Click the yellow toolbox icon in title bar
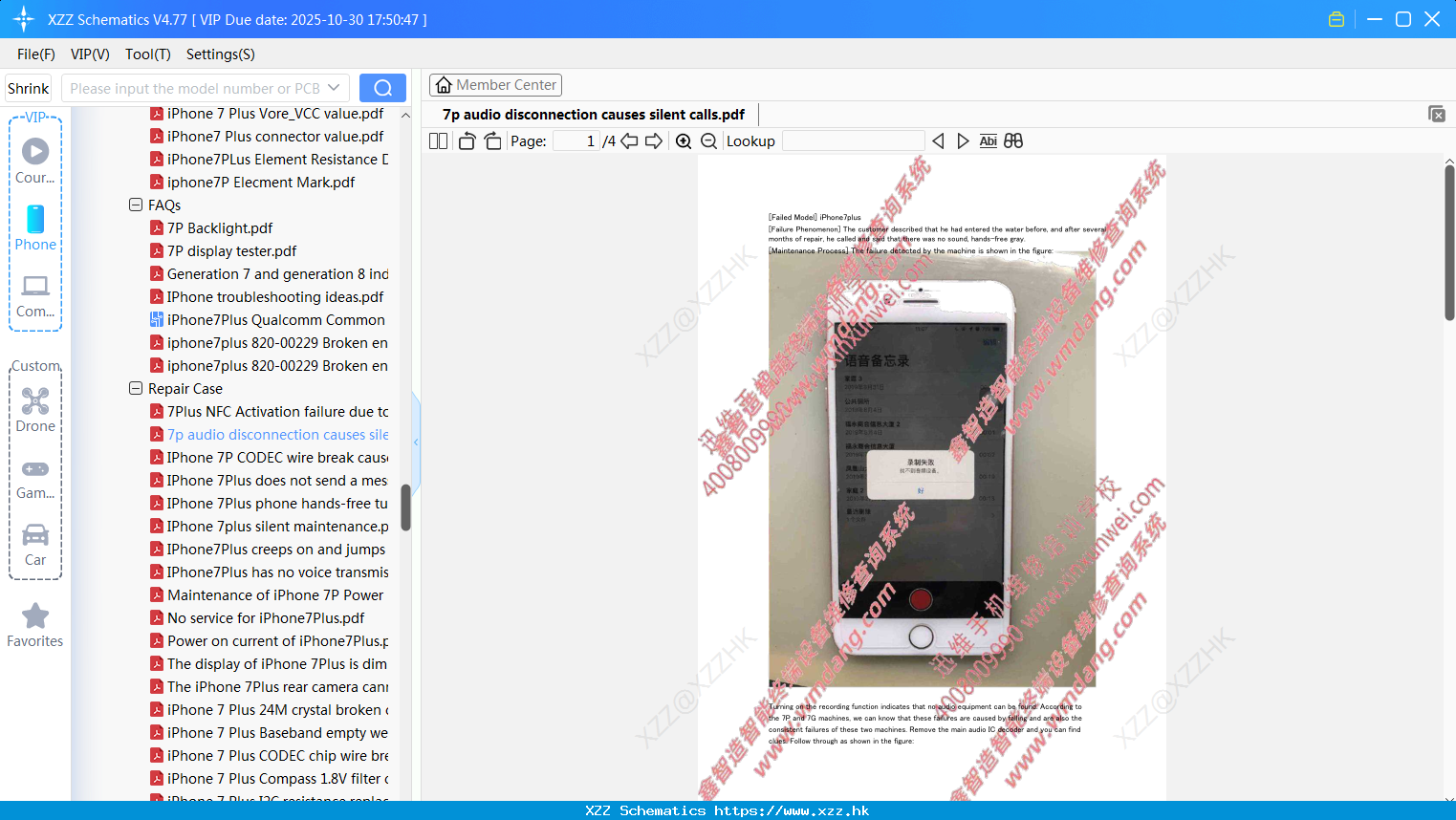Viewport: 1456px width, 820px height. point(1336,19)
